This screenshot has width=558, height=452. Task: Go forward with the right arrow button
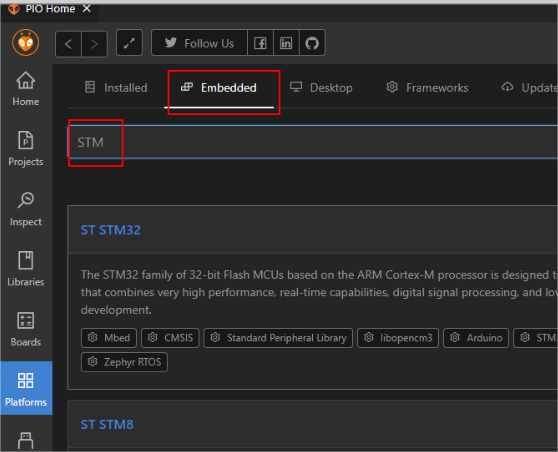coord(94,44)
